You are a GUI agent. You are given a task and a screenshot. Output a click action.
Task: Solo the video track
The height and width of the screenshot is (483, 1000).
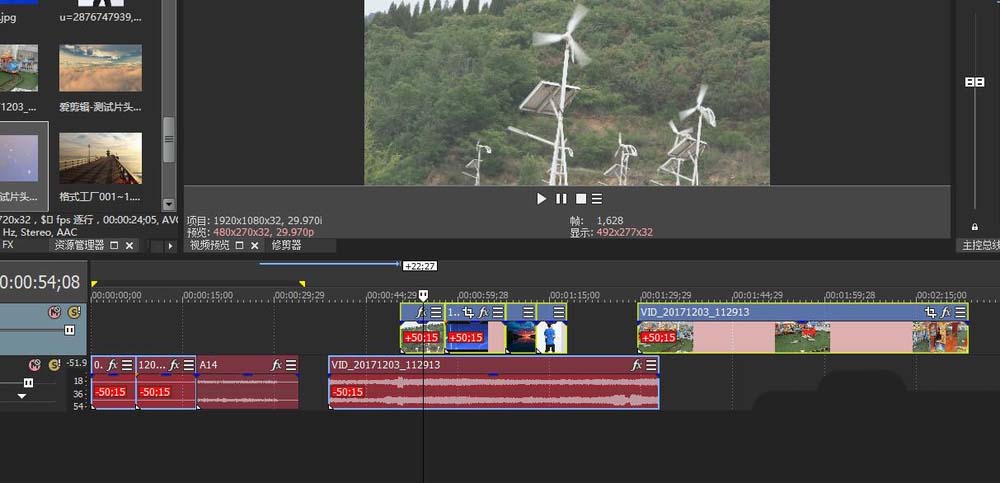pyautogui.click(x=75, y=312)
